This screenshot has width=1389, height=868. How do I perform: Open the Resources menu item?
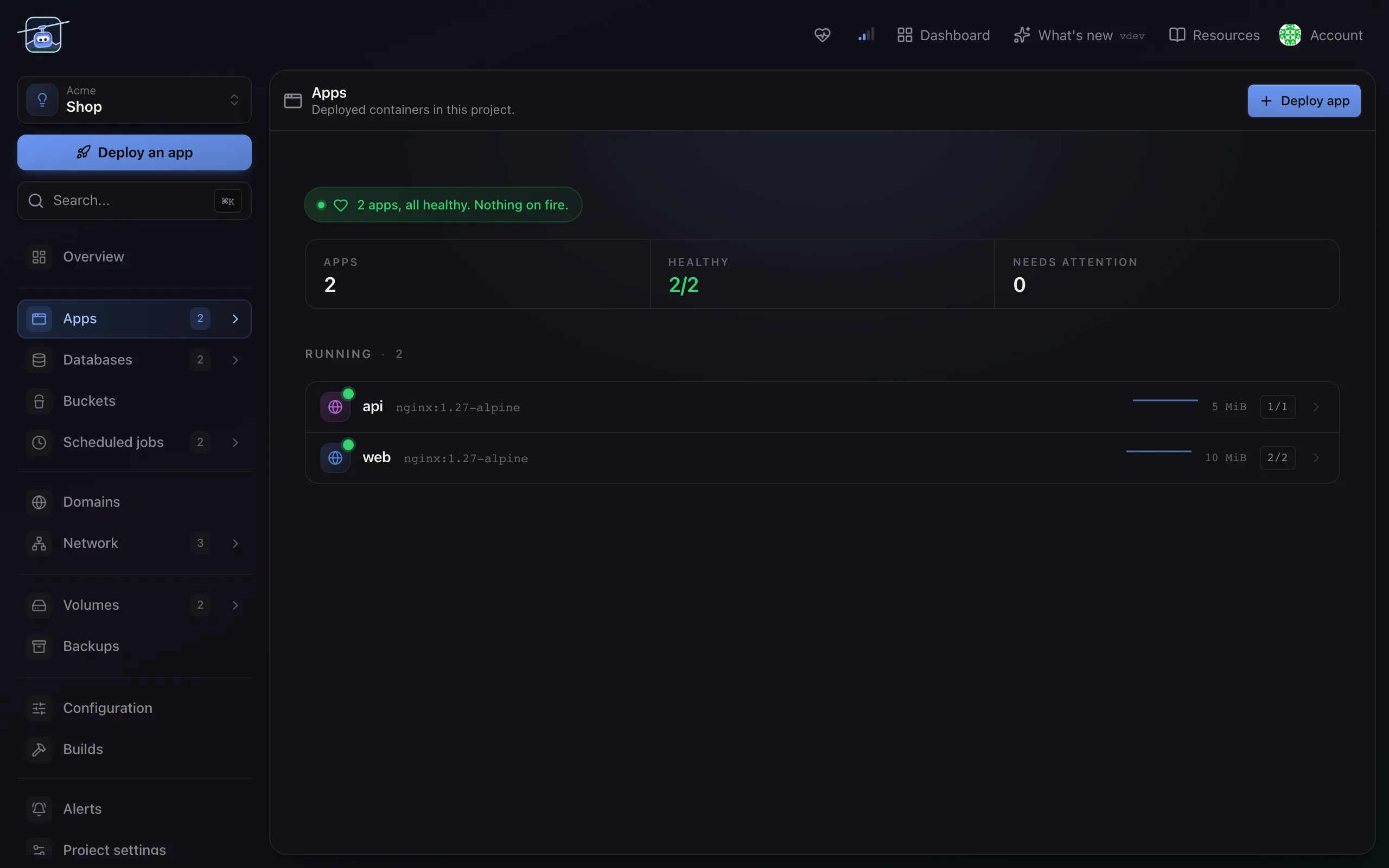[x=1214, y=35]
